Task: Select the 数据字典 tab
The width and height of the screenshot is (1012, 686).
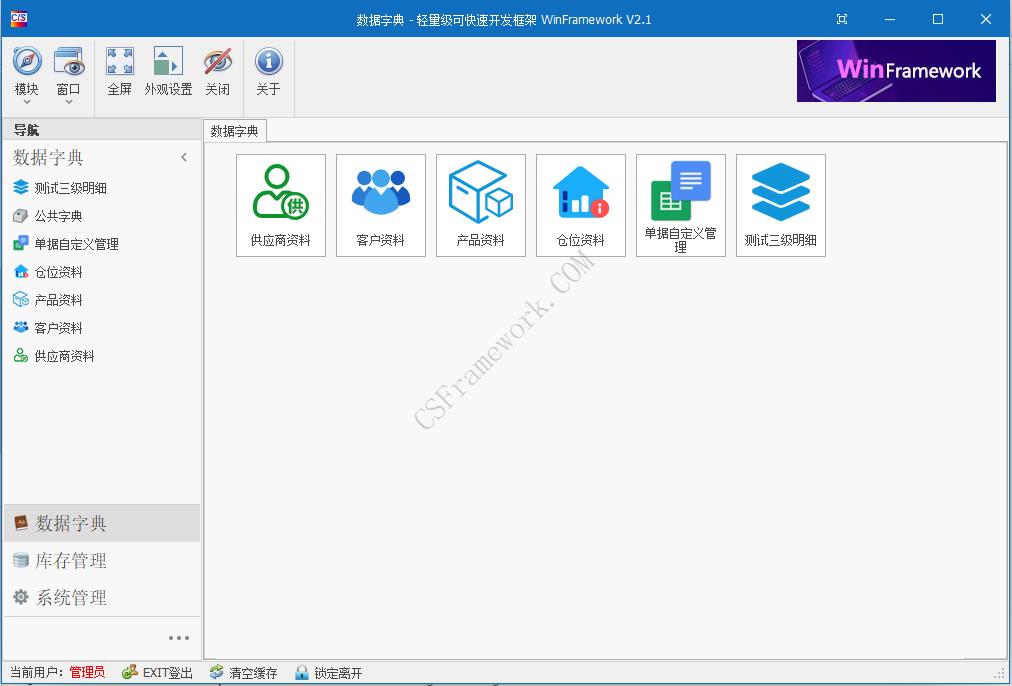Action: [x=232, y=130]
